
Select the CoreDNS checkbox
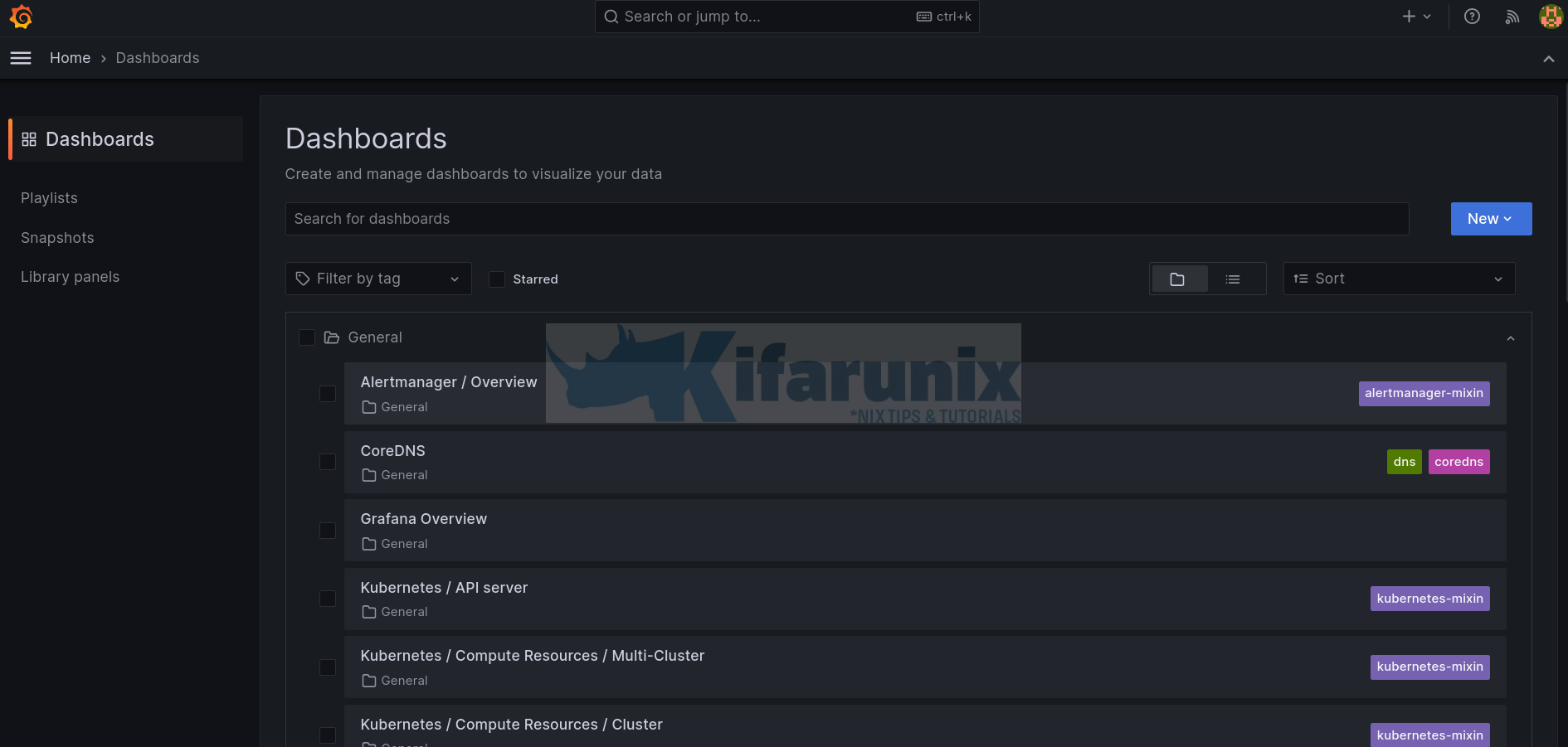click(x=328, y=462)
